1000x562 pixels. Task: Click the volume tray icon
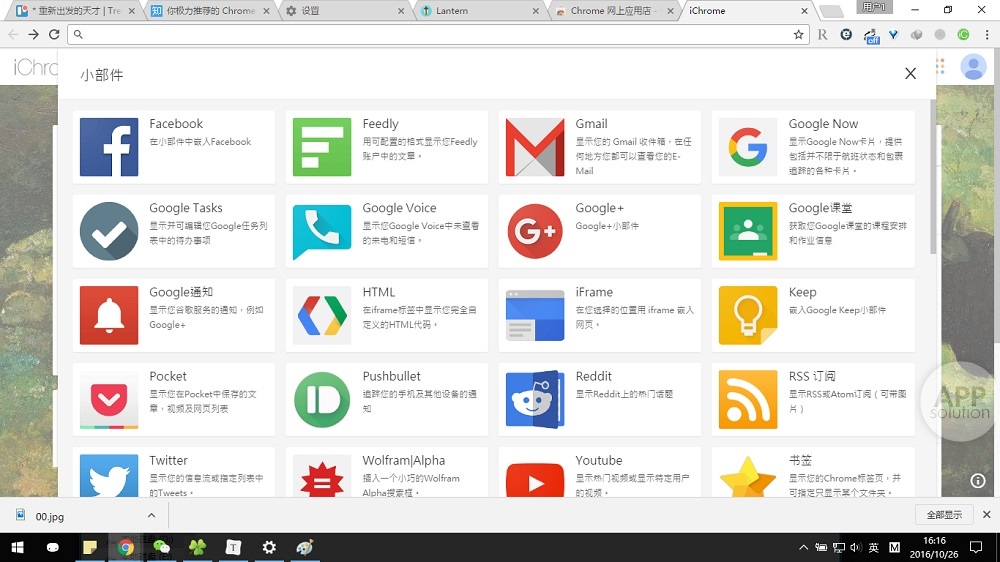click(x=855, y=547)
